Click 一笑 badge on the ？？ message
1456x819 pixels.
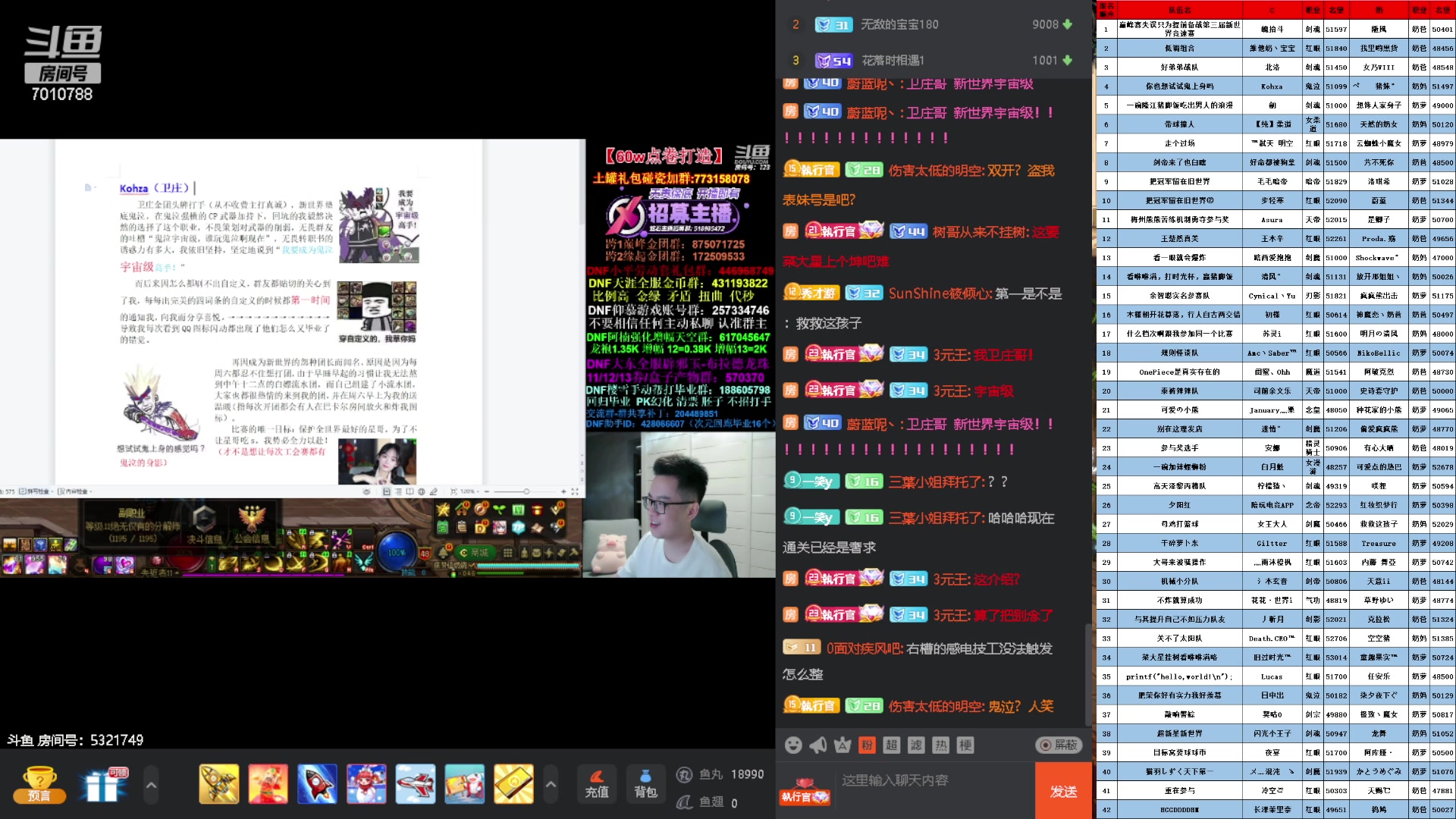pos(811,481)
